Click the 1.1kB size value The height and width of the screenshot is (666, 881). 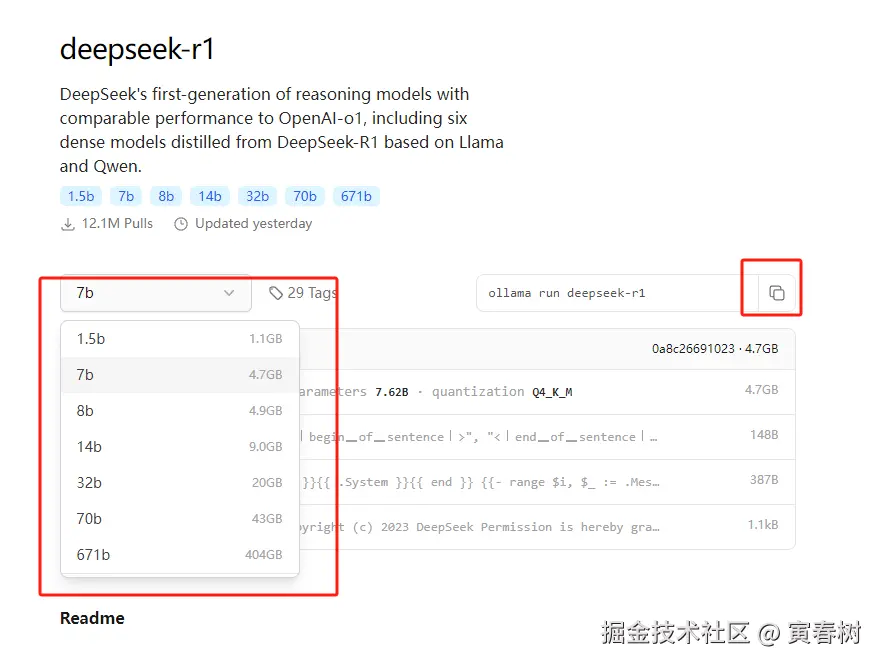pyautogui.click(x=763, y=524)
